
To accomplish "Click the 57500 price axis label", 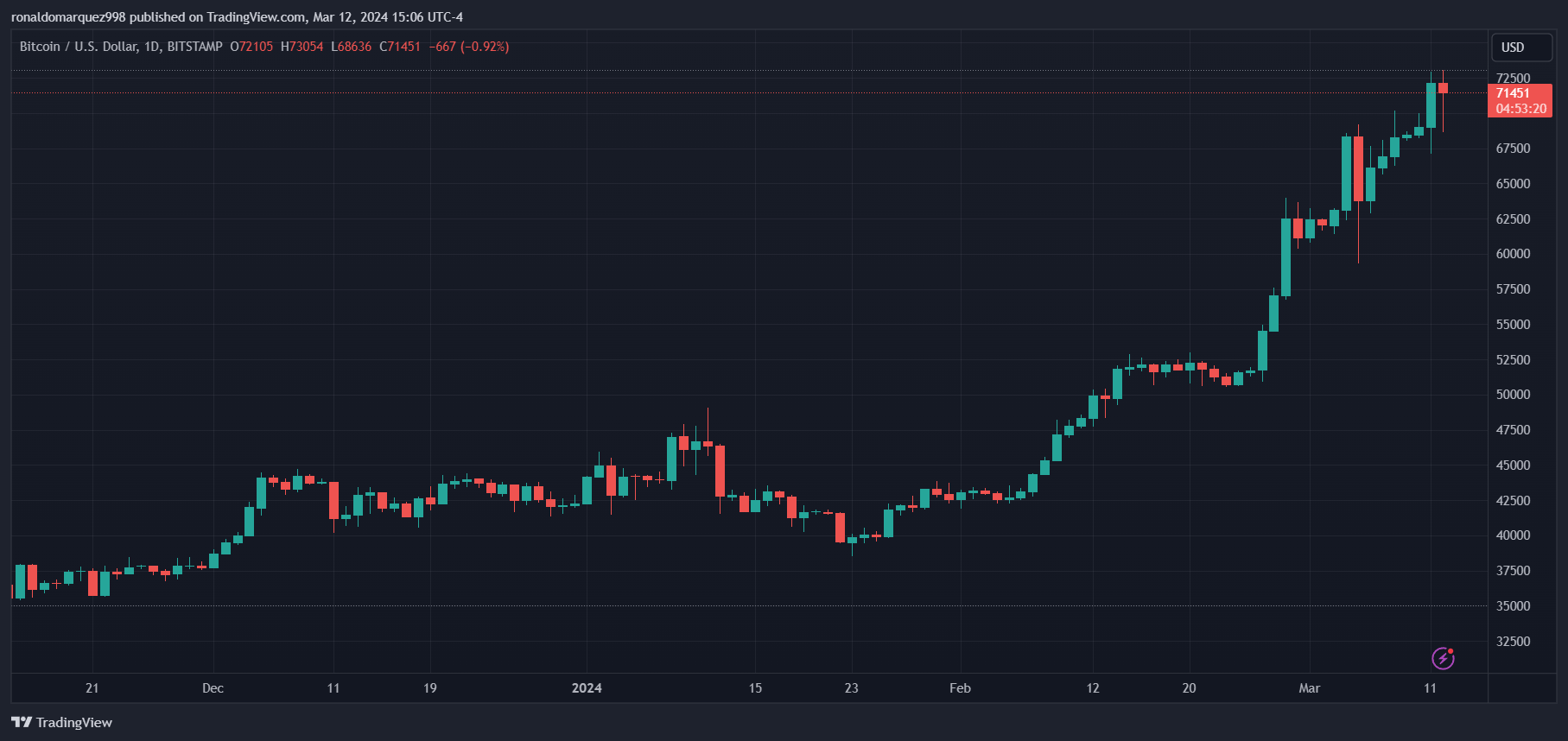I will click(x=1513, y=289).
